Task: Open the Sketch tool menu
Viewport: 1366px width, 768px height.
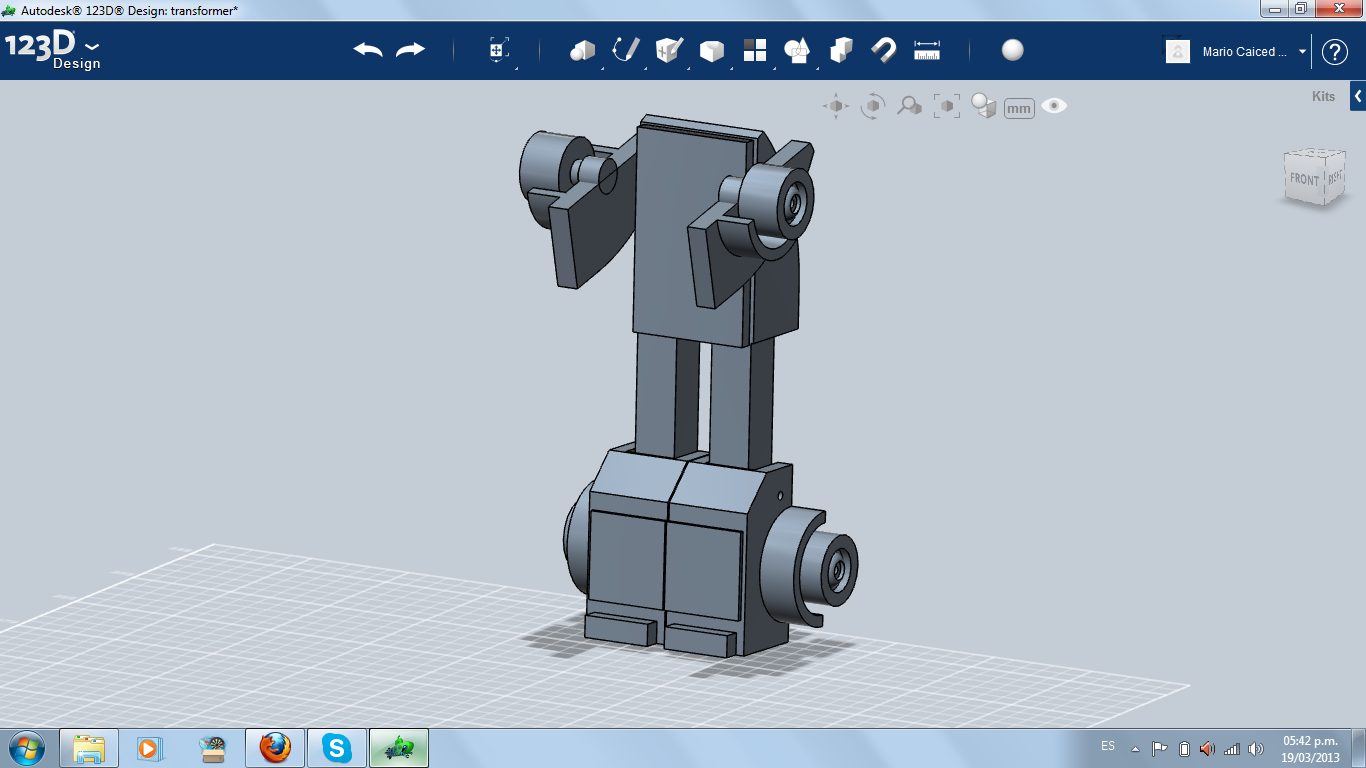Action: pos(625,50)
